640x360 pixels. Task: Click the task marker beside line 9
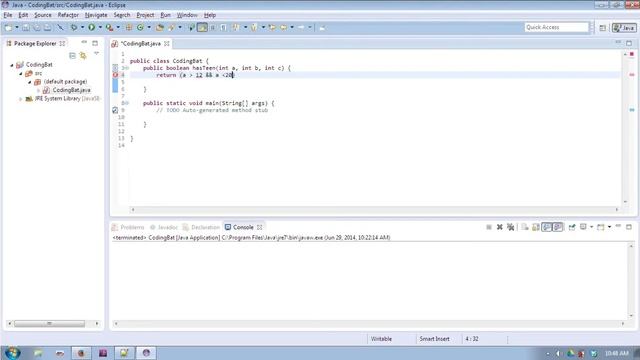115,110
